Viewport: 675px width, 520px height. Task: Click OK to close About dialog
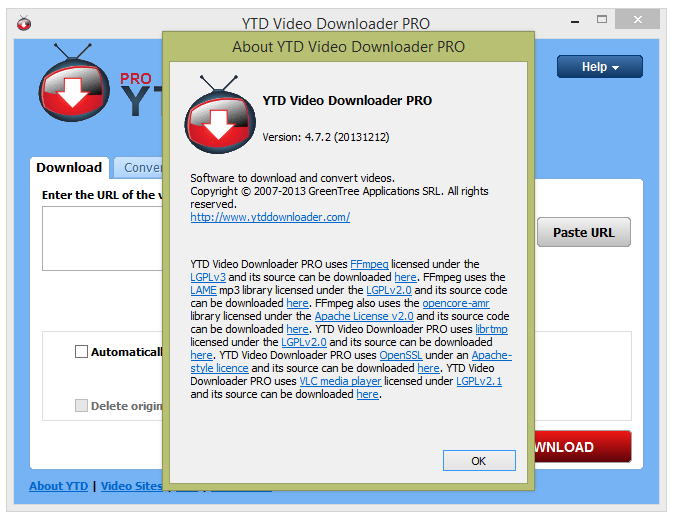[x=479, y=461]
